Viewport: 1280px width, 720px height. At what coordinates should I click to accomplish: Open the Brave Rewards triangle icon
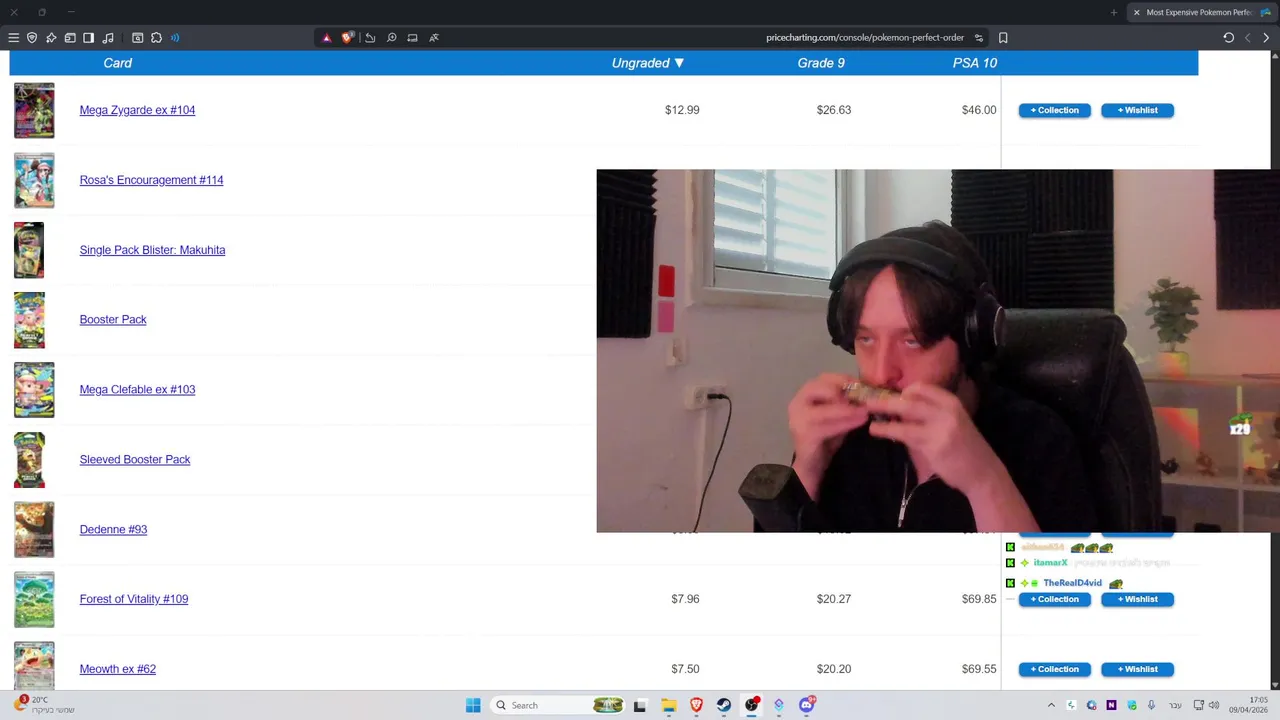(x=326, y=38)
